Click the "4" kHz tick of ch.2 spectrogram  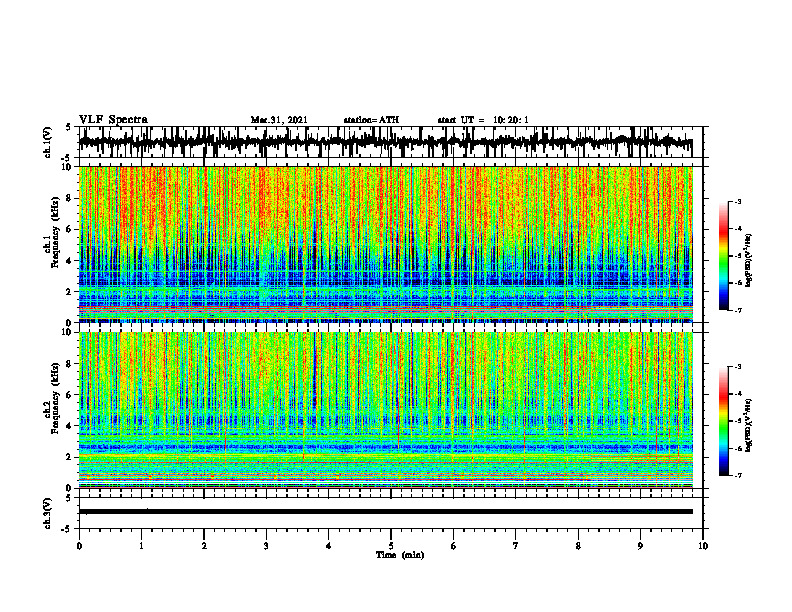(x=70, y=426)
